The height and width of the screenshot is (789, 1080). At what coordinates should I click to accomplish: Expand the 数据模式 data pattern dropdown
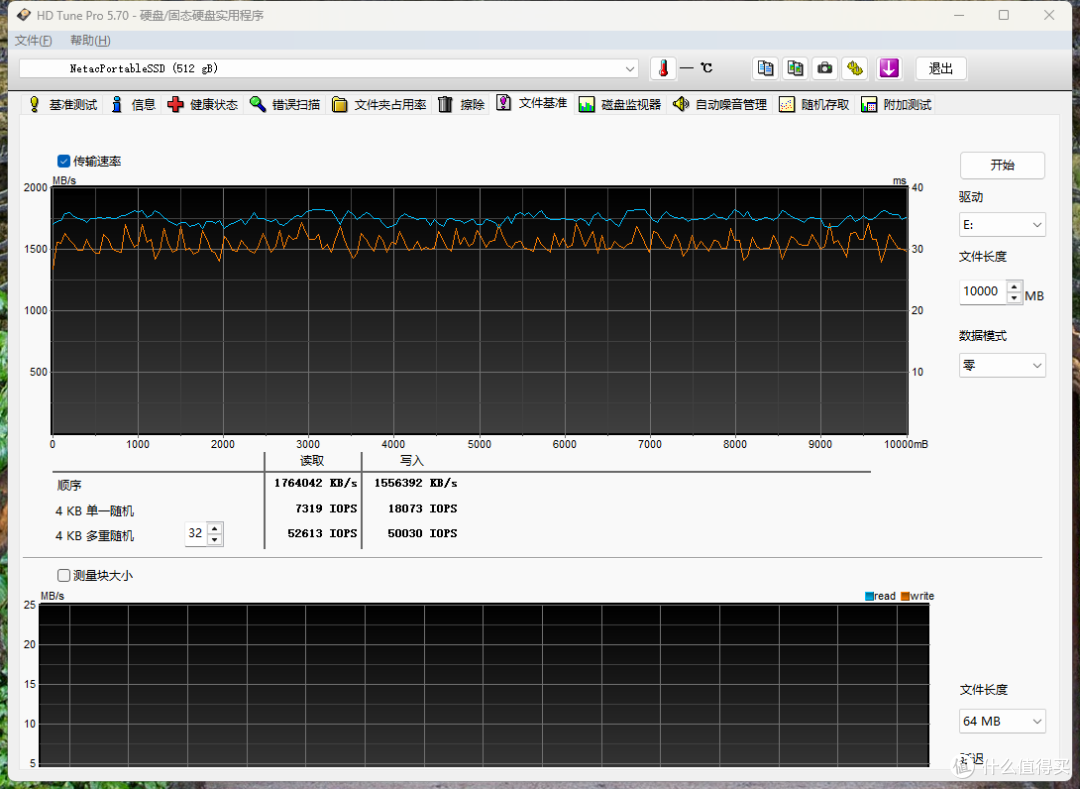pyautogui.click(x=1002, y=366)
